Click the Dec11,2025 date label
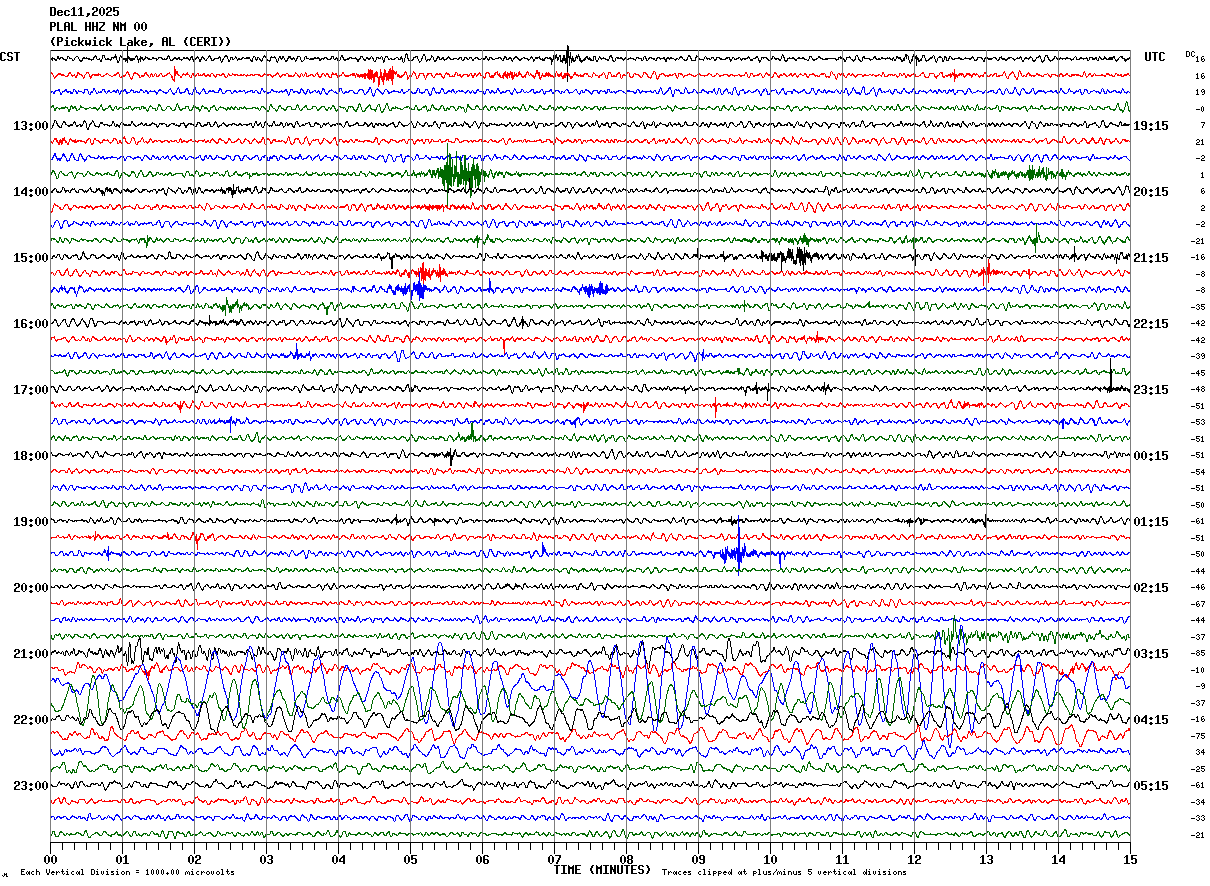 (x=84, y=12)
